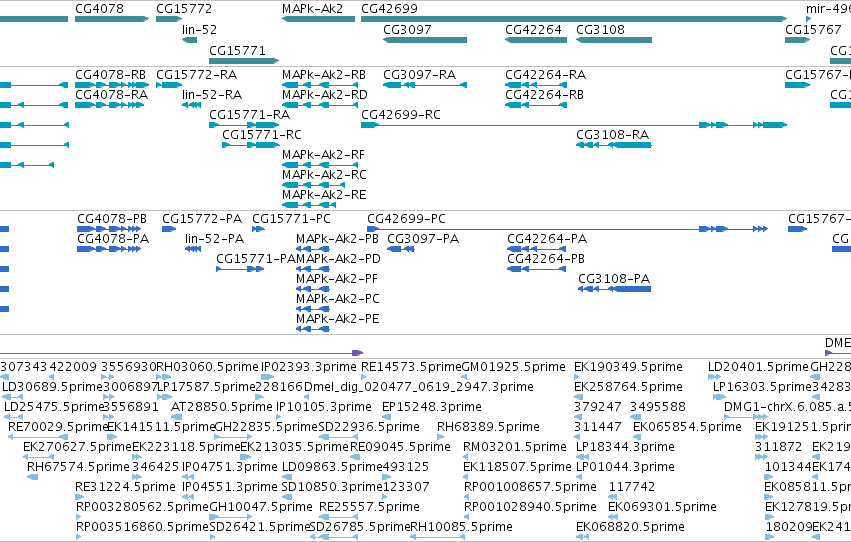
Task: Select the LP18344.3prime EST label
Action: 625,447
